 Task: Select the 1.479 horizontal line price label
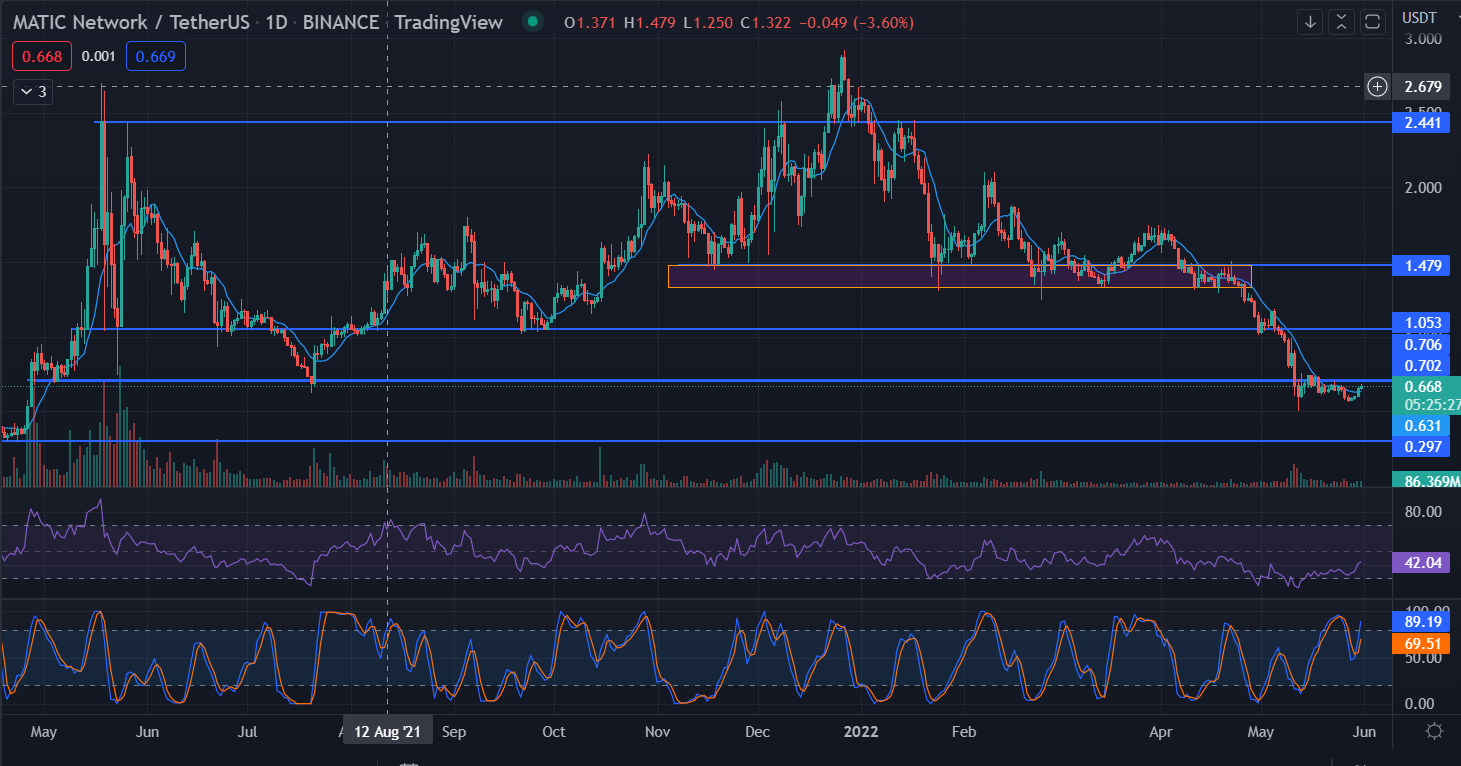point(1421,265)
